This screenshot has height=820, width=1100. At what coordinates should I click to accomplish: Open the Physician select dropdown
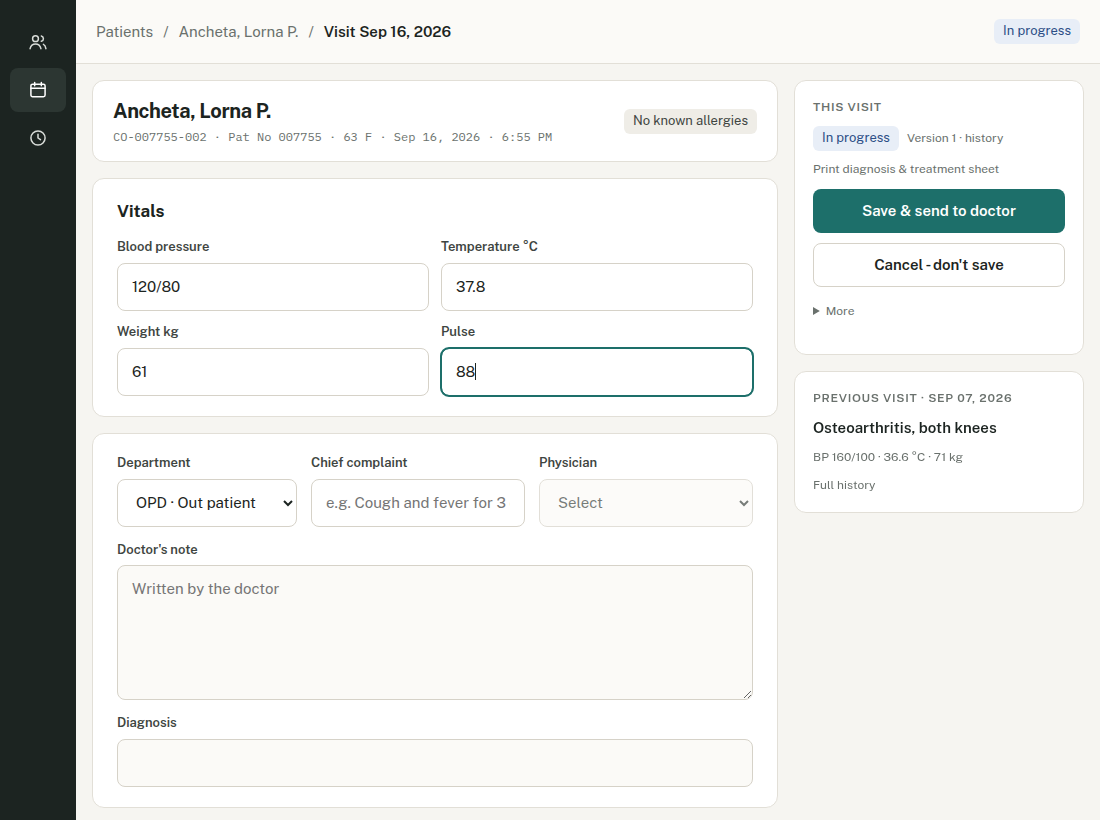[645, 503]
